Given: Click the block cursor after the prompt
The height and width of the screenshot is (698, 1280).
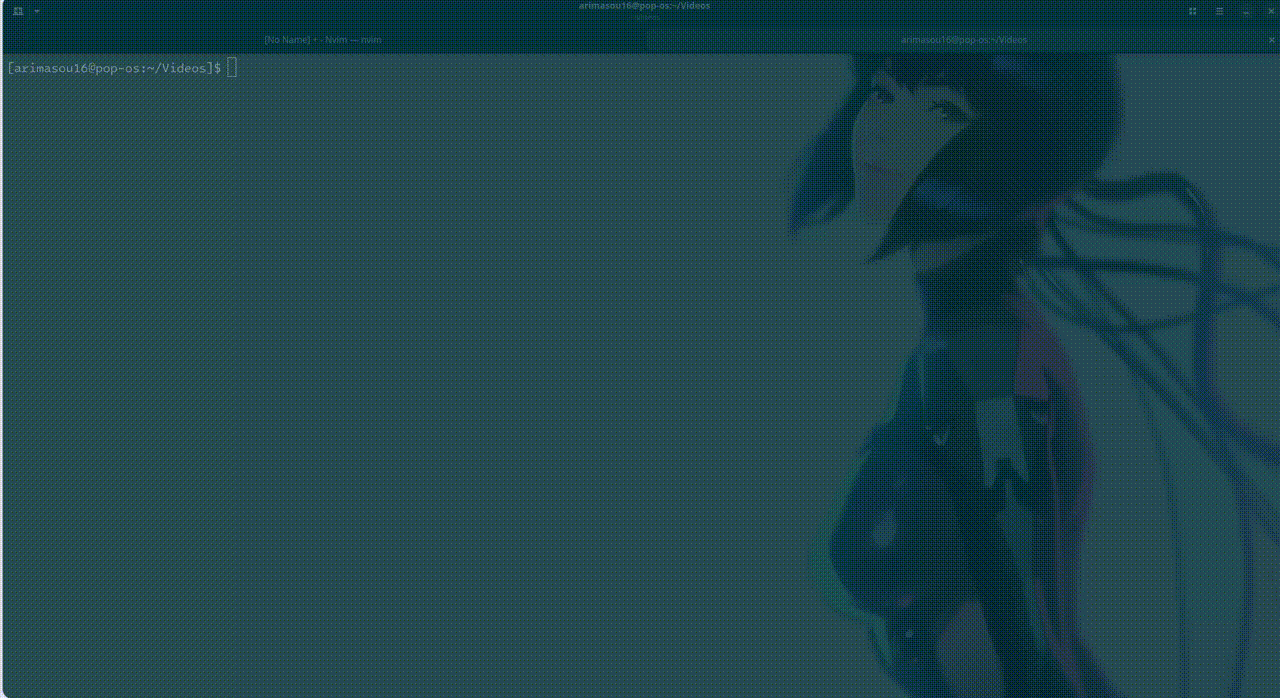Looking at the screenshot, I should (x=232, y=68).
